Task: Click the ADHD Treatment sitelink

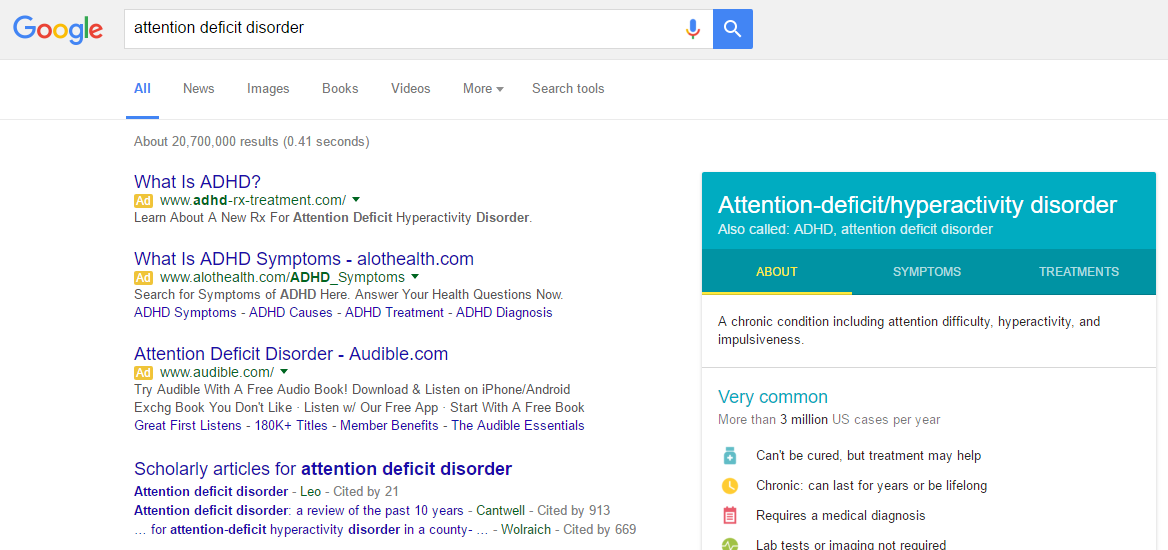Action: tap(394, 312)
